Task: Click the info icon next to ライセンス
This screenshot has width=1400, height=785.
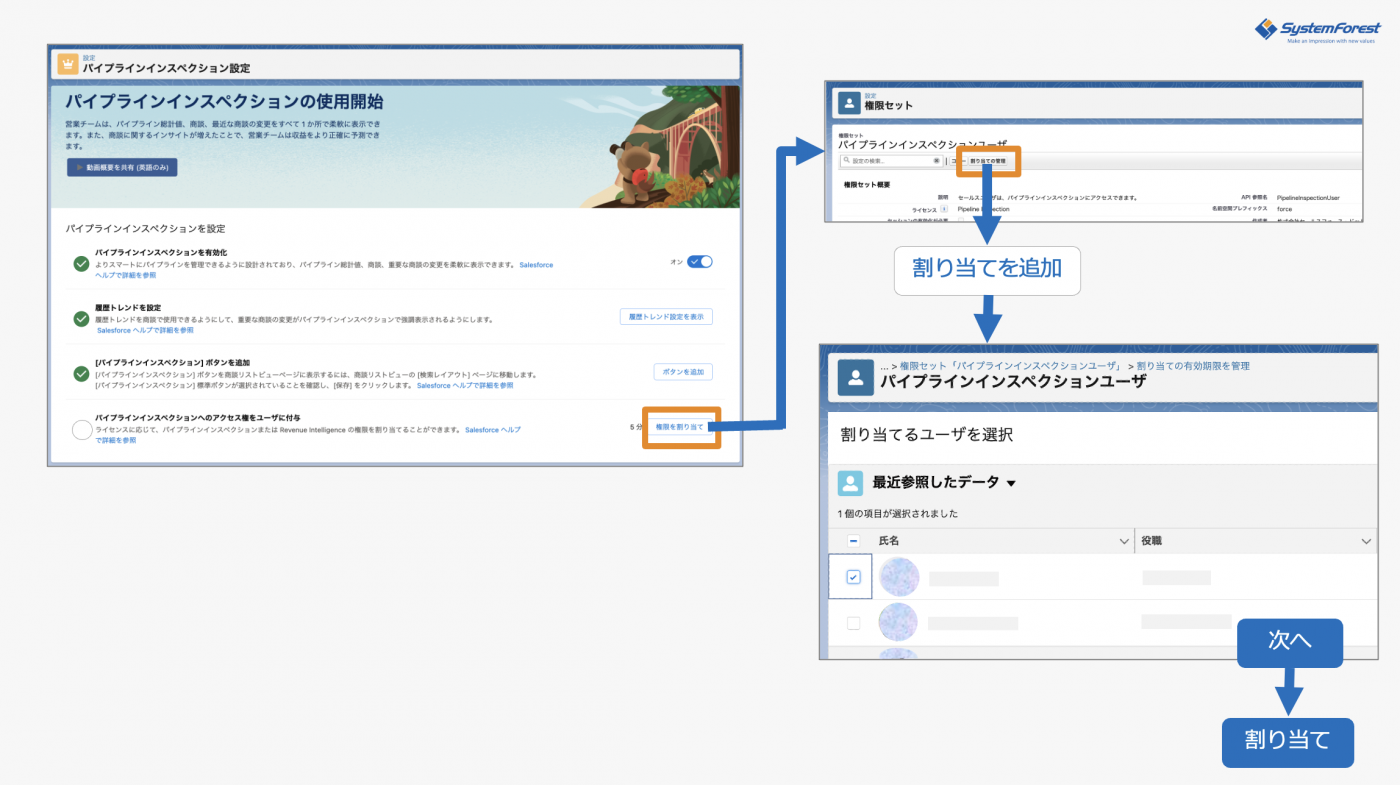Action: (x=944, y=209)
